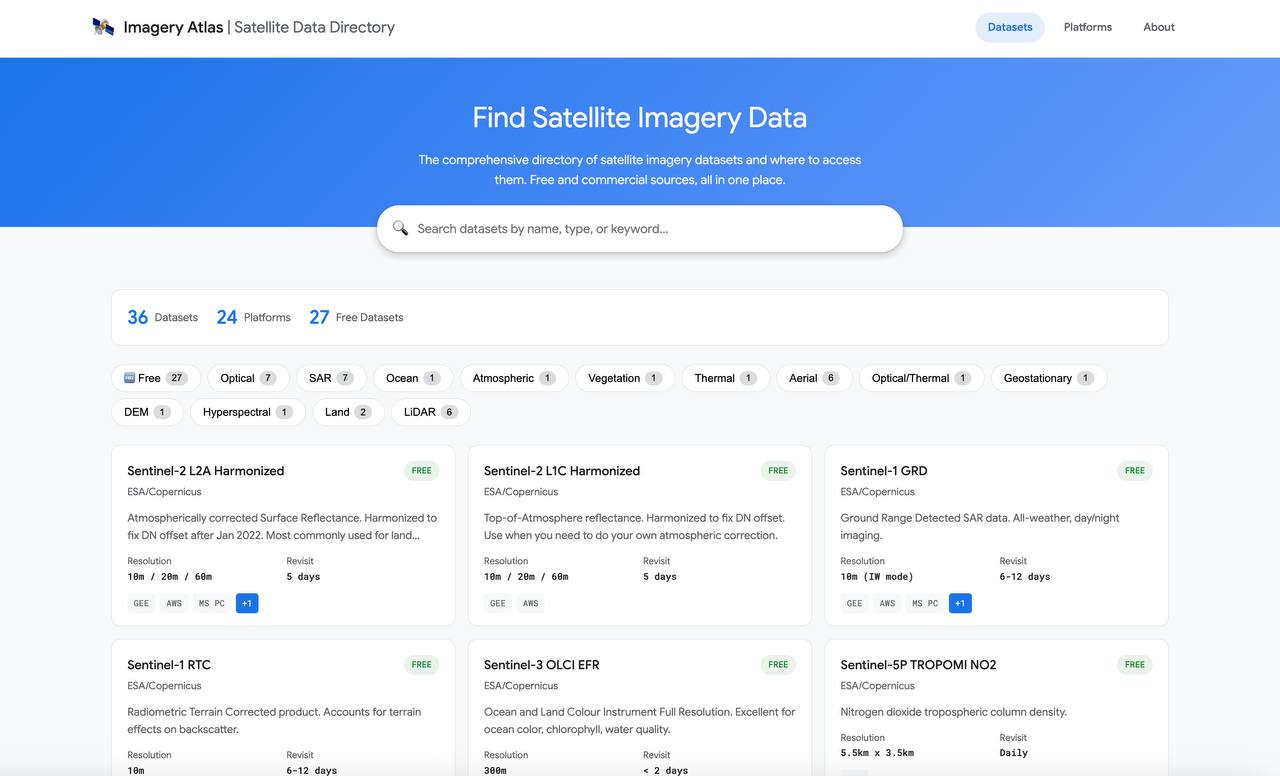1280x776 pixels.
Task: Enable the Hyperspectral filter
Action: [x=247, y=411]
